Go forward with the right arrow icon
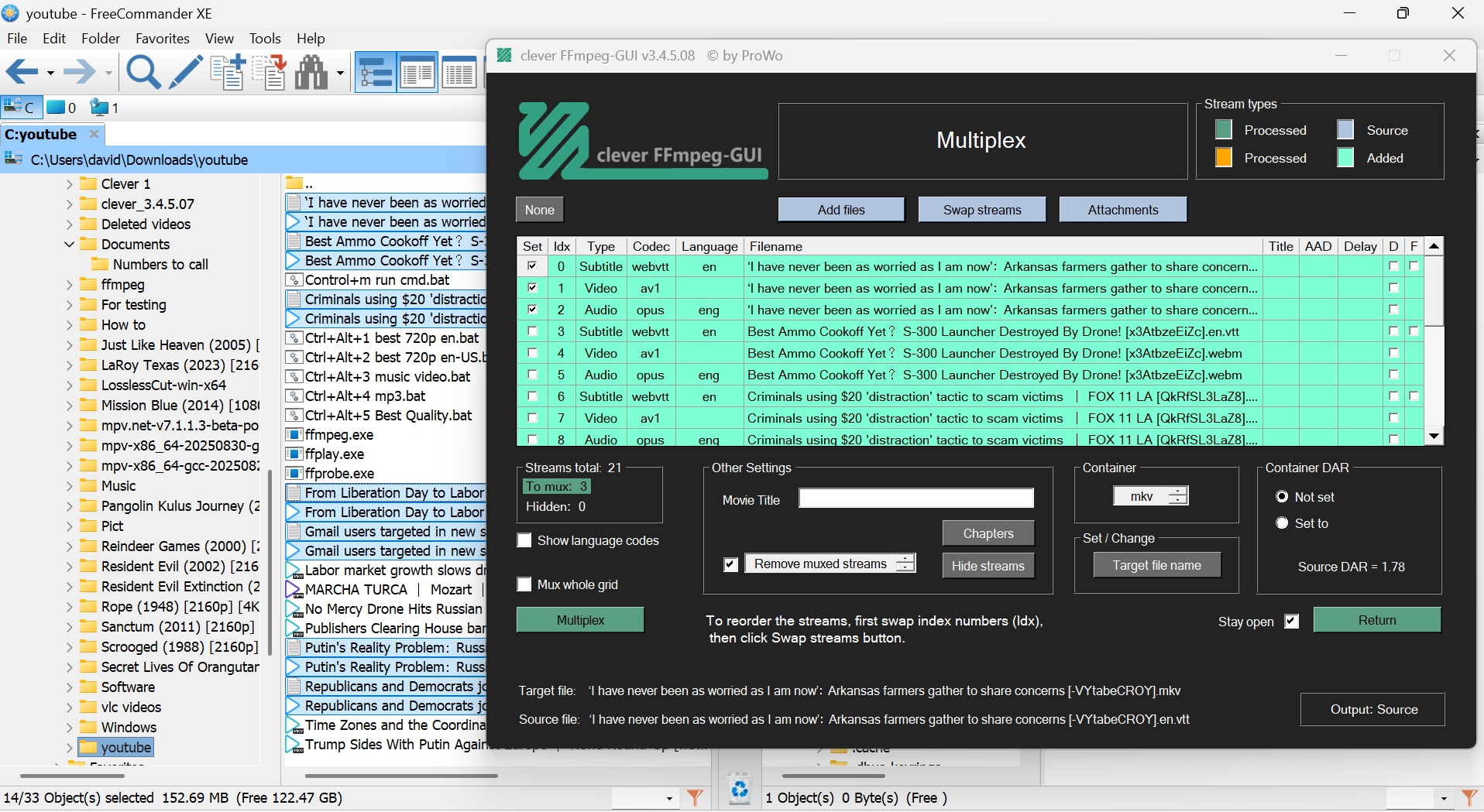 point(80,73)
